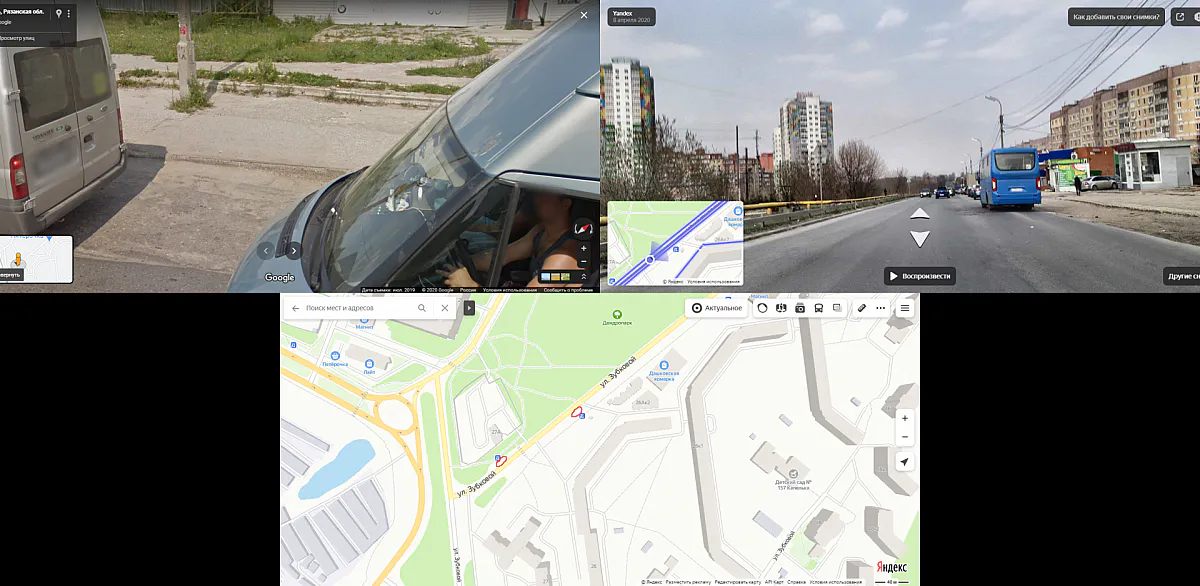The height and width of the screenshot is (586, 1200).
Task: Click the Детский сад №157 marker
Action: [792, 473]
